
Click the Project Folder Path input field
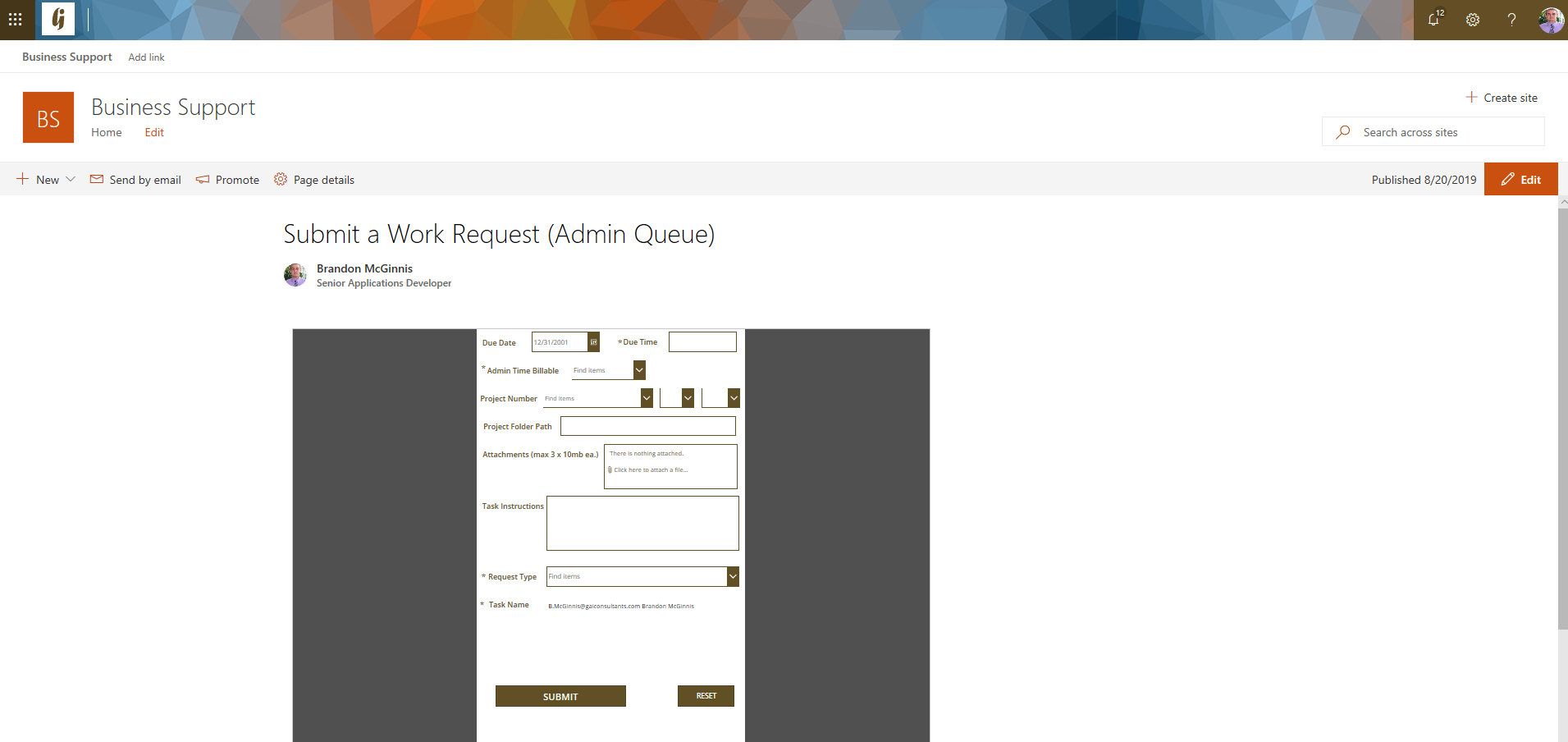pyautogui.click(x=647, y=425)
